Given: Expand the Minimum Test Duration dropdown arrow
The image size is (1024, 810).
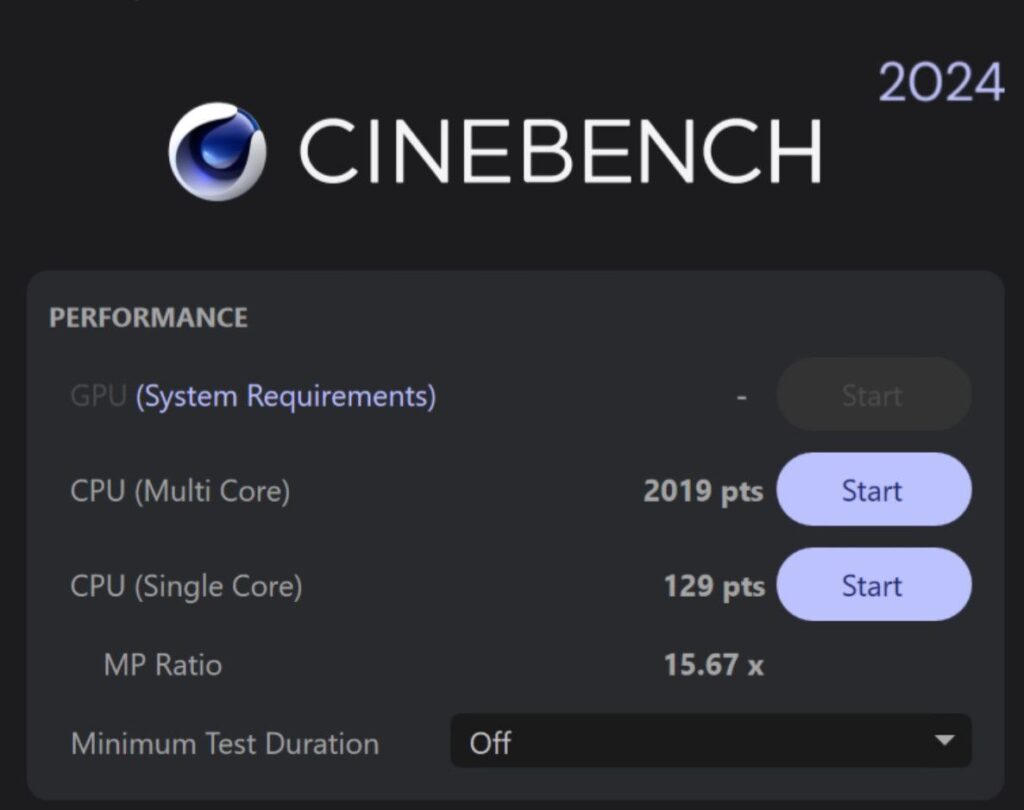Looking at the screenshot, I should [942, 741].
